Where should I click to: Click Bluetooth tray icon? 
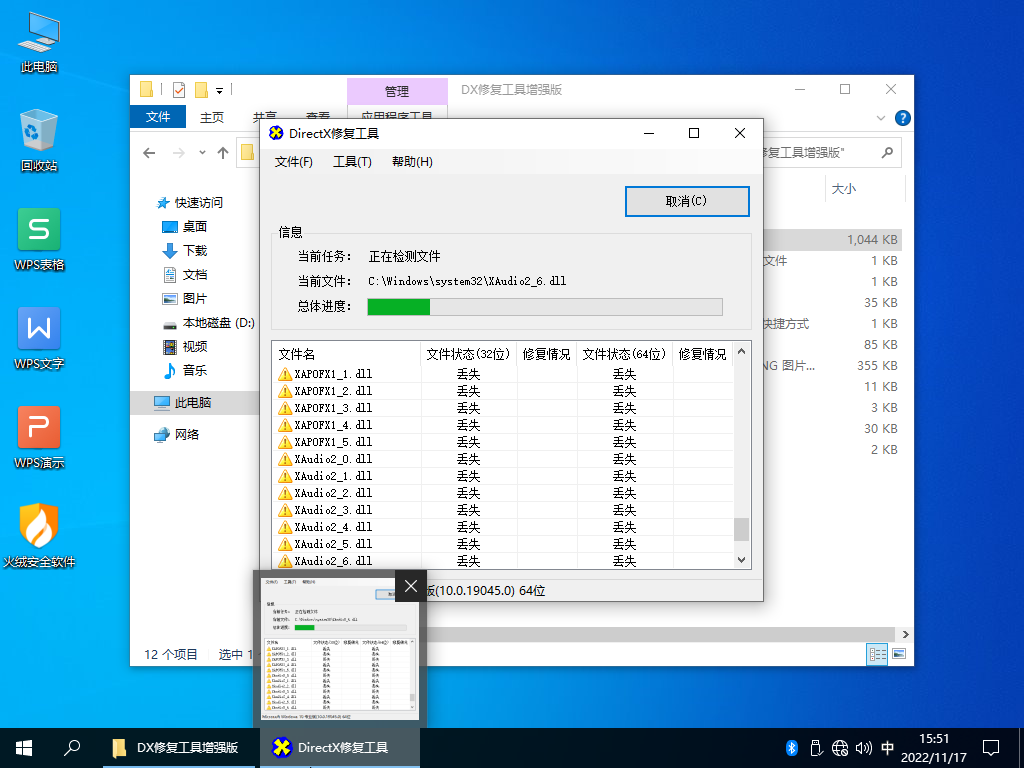pos(792,748)
